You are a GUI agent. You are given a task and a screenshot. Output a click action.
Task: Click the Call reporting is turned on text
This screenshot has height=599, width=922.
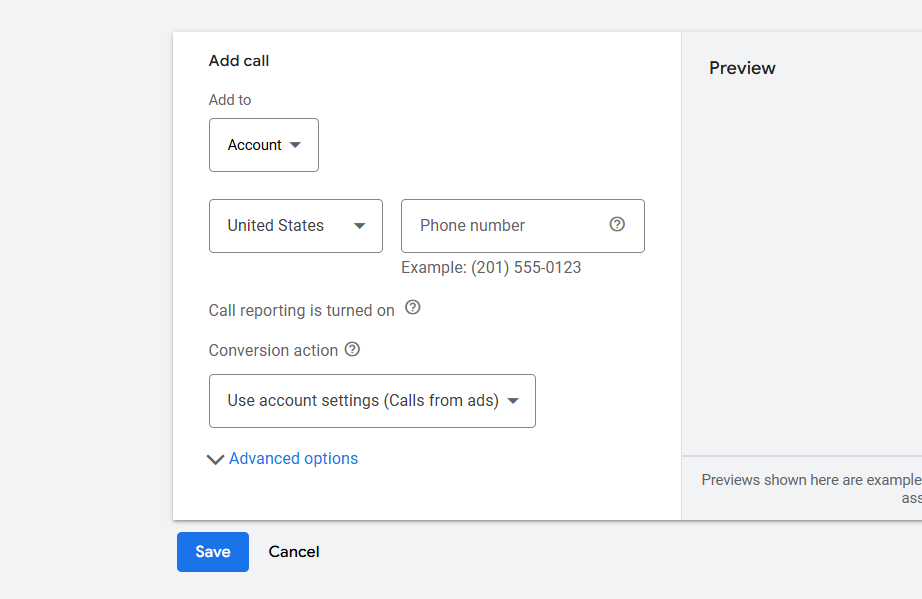click(x=301, y=311)
